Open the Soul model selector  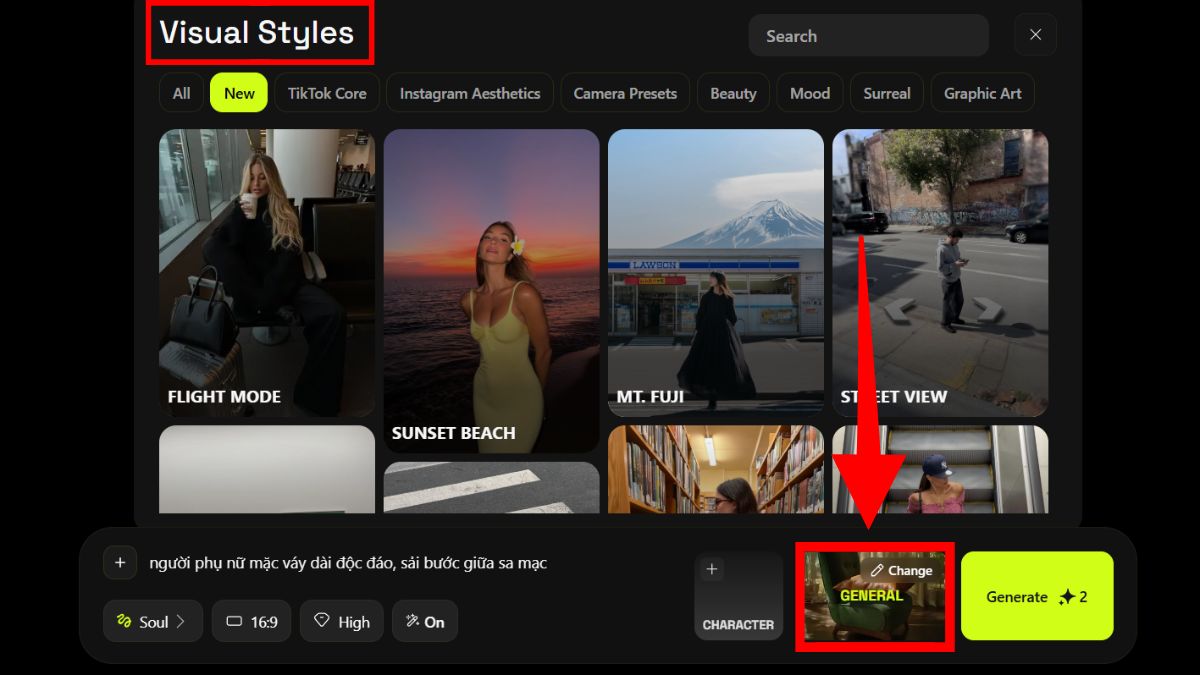click(x=153, y=621)
